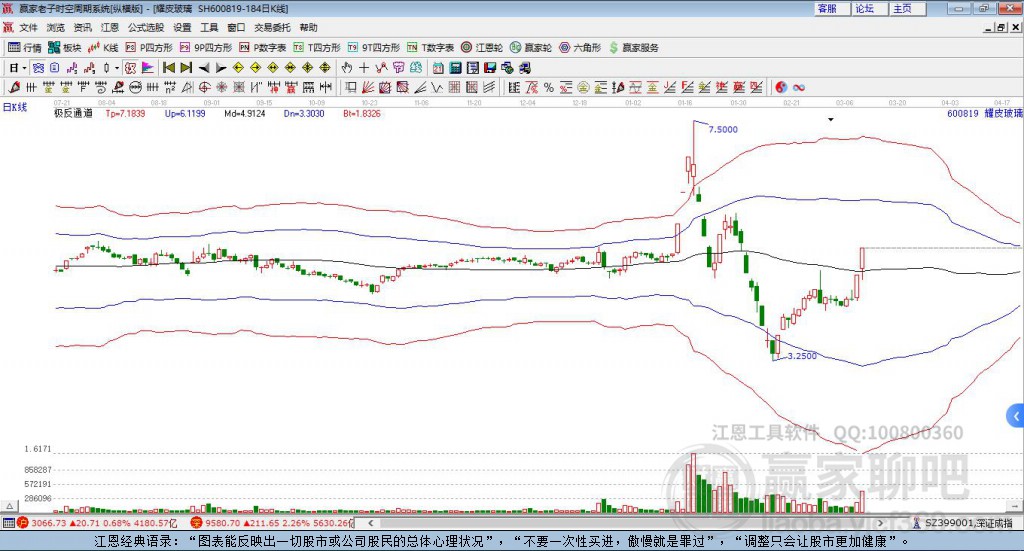Open the 六角形 hexagon tool
This screenshot has width=1024, height=551.
pyautogui.click(x=580, y=48)
